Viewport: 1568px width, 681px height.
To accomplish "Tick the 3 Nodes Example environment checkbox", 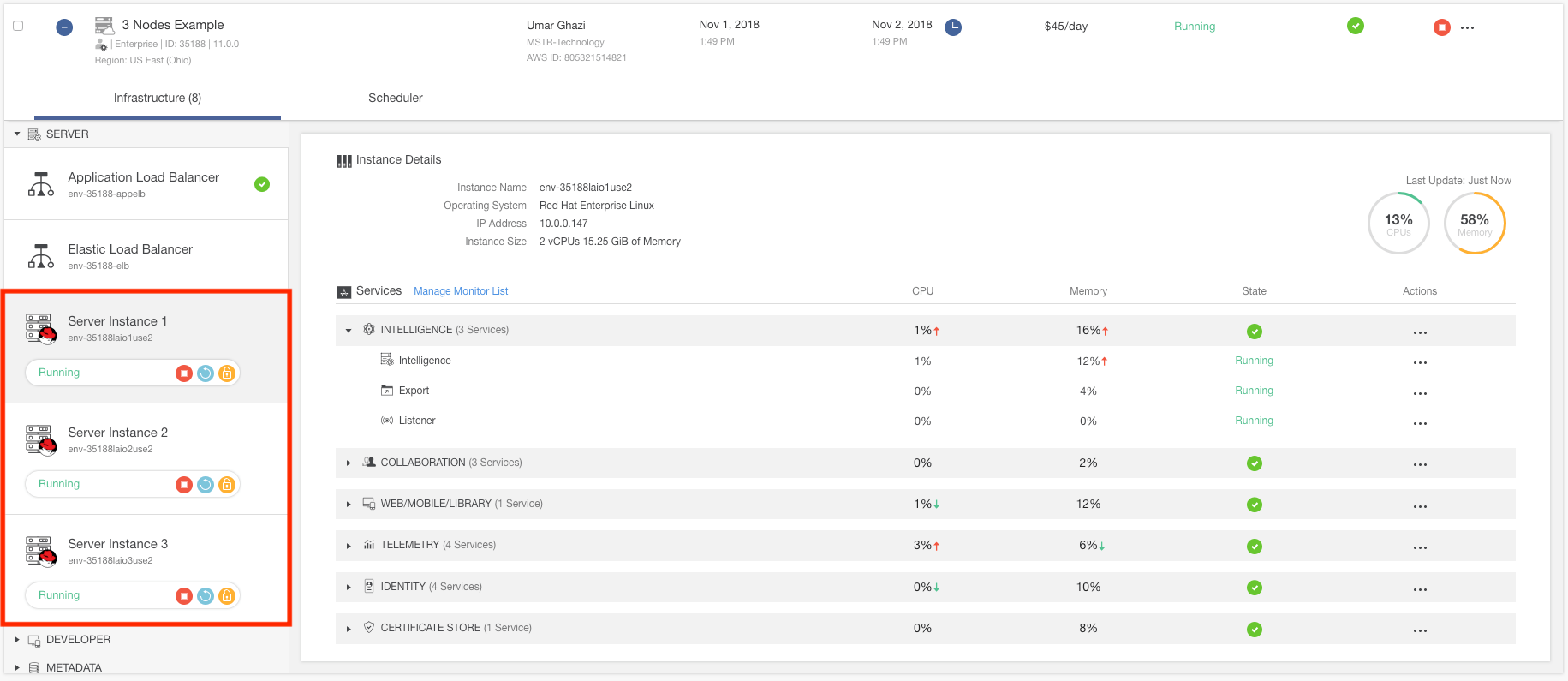I will [18, 26].
